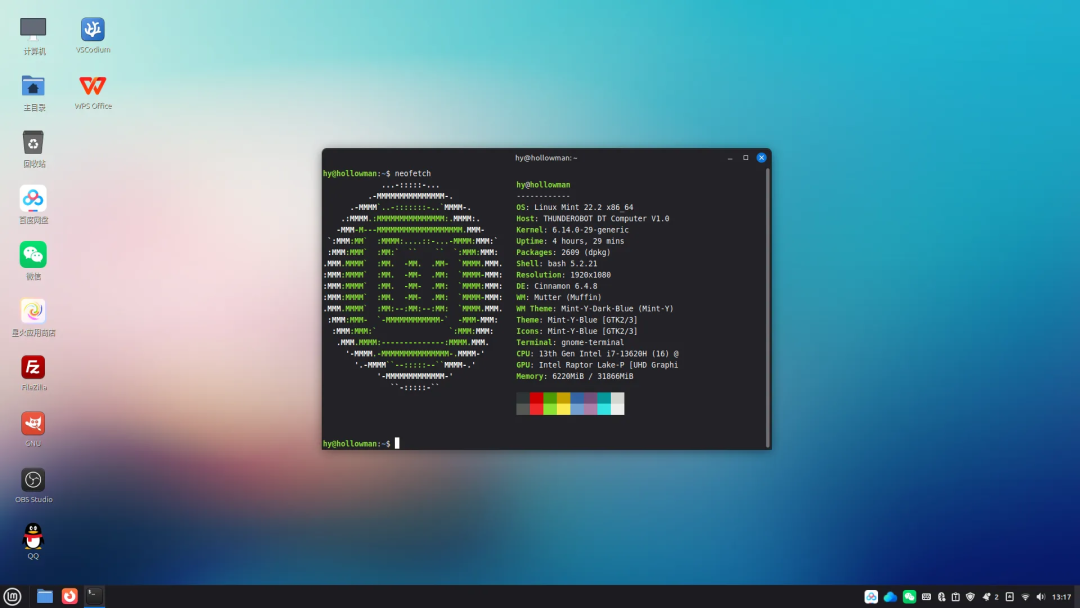Close the hy@hollowman terminal window

pos(761,158)
